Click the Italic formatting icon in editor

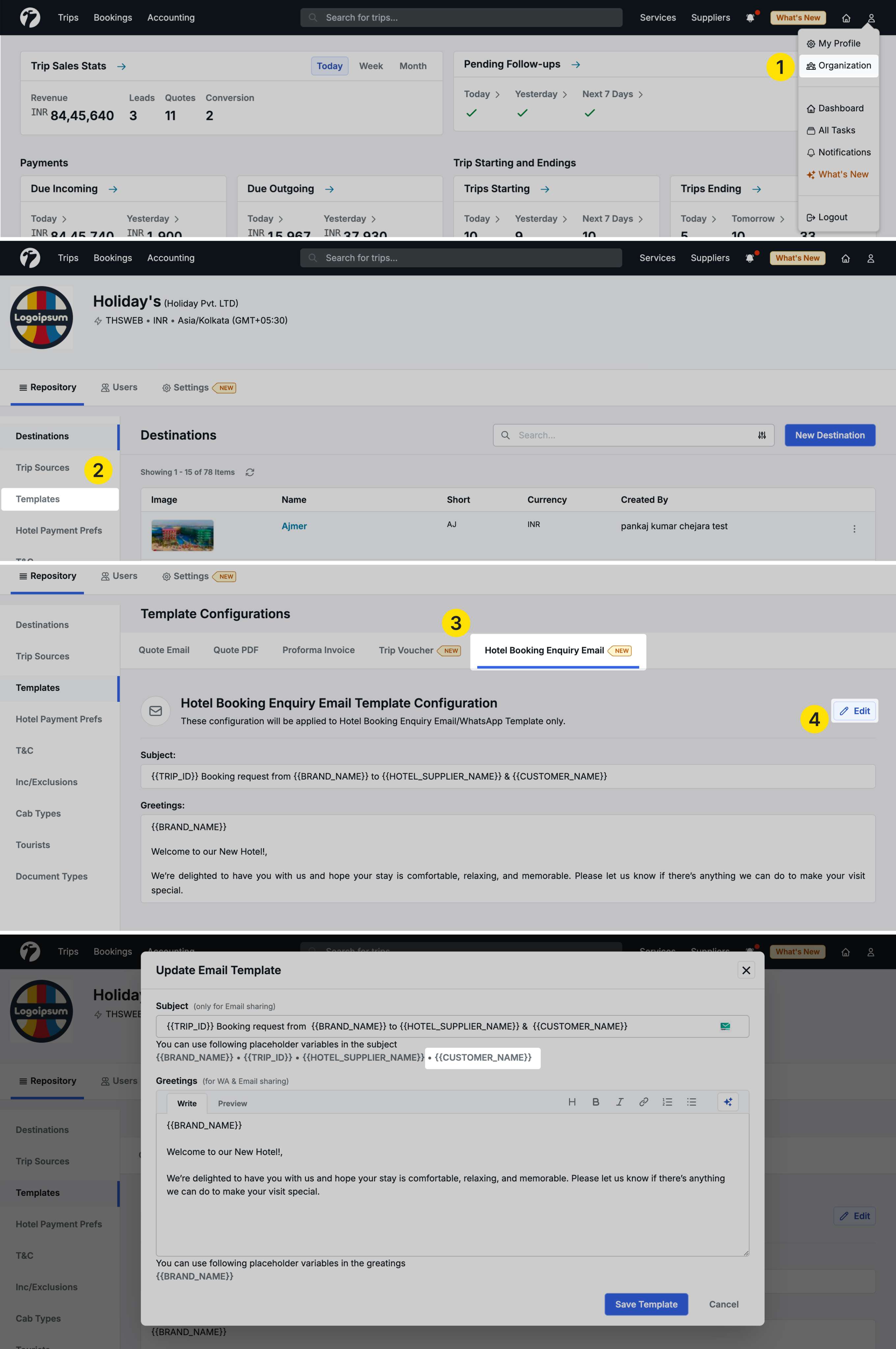(x=619, y=1102)
